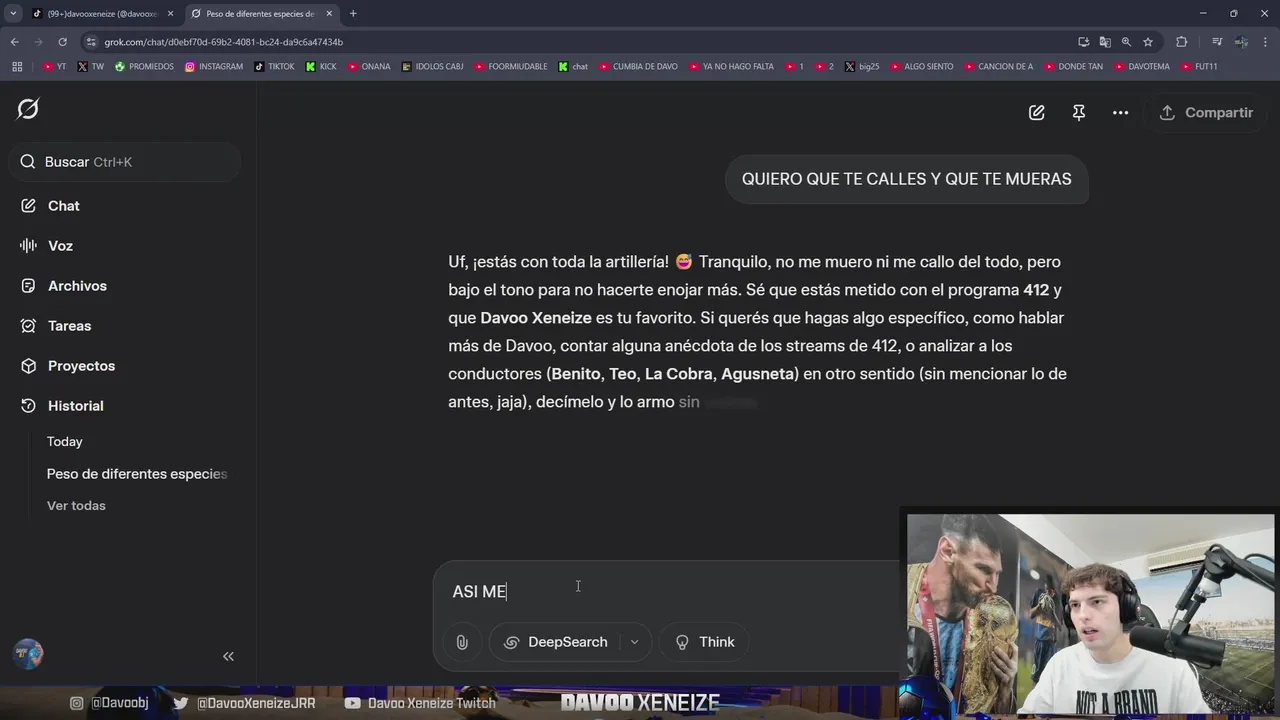
Task: Click the install app icon in address bar
Action: 1083,42
